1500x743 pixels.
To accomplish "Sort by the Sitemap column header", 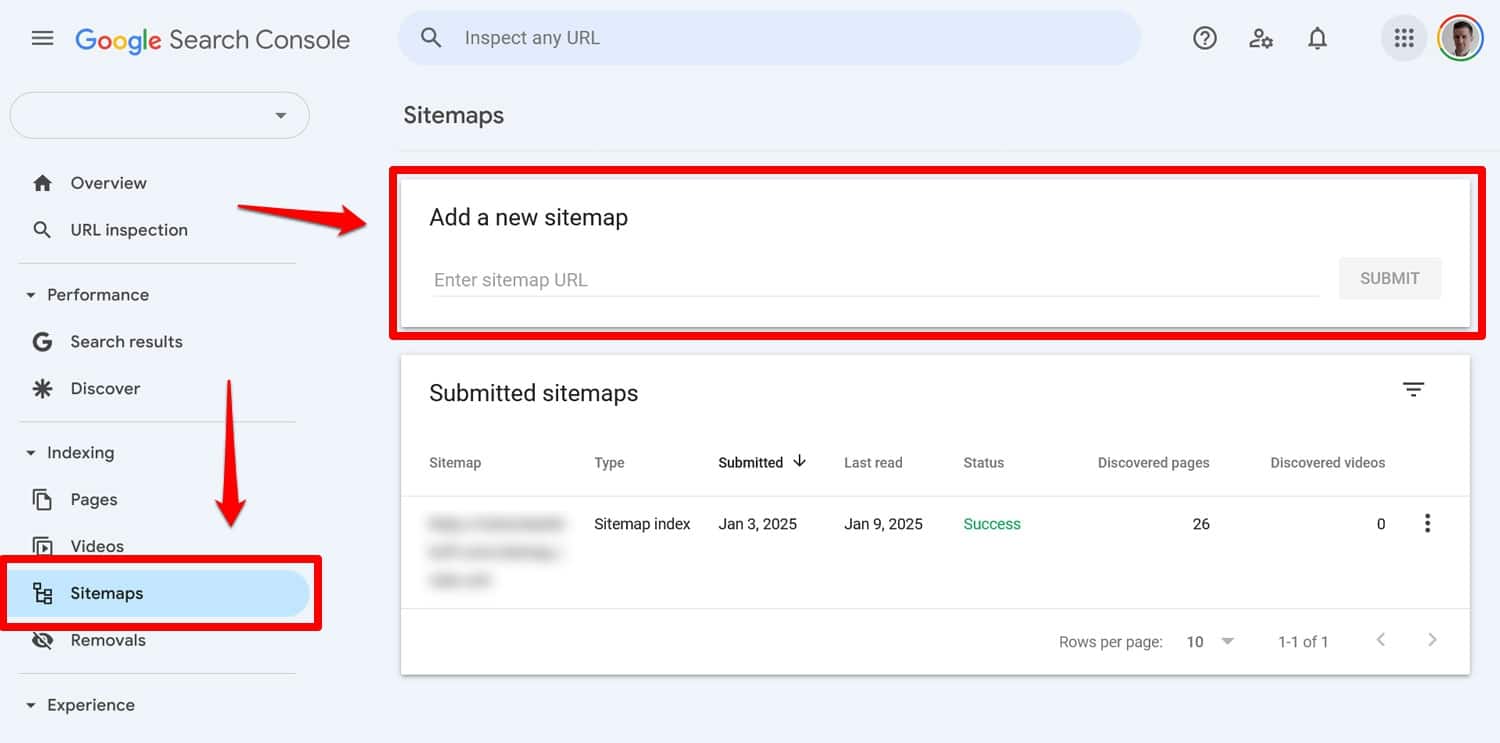I will [455, 463].
